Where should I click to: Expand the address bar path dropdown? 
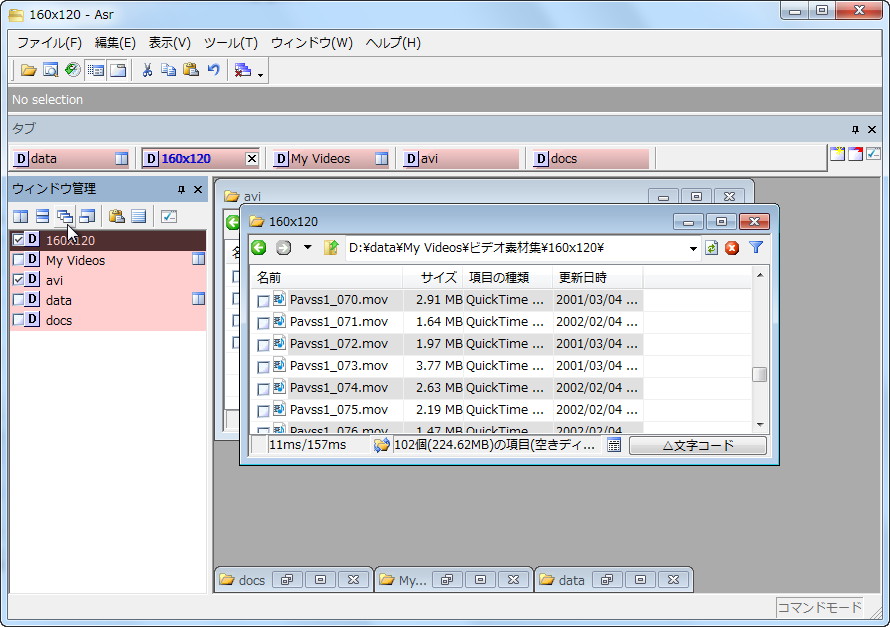tap(693, 249)
